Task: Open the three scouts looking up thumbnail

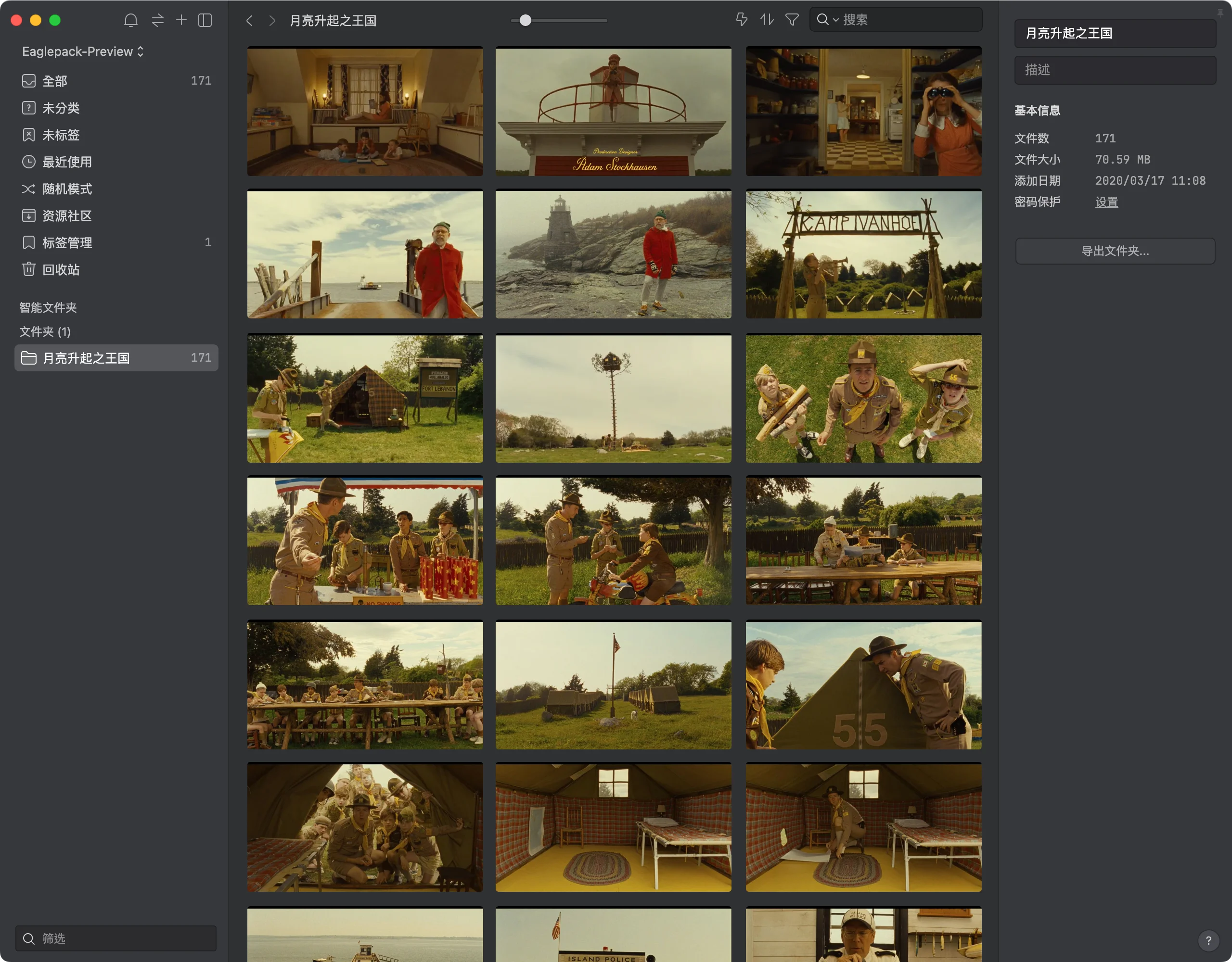Action: (864, 398)
